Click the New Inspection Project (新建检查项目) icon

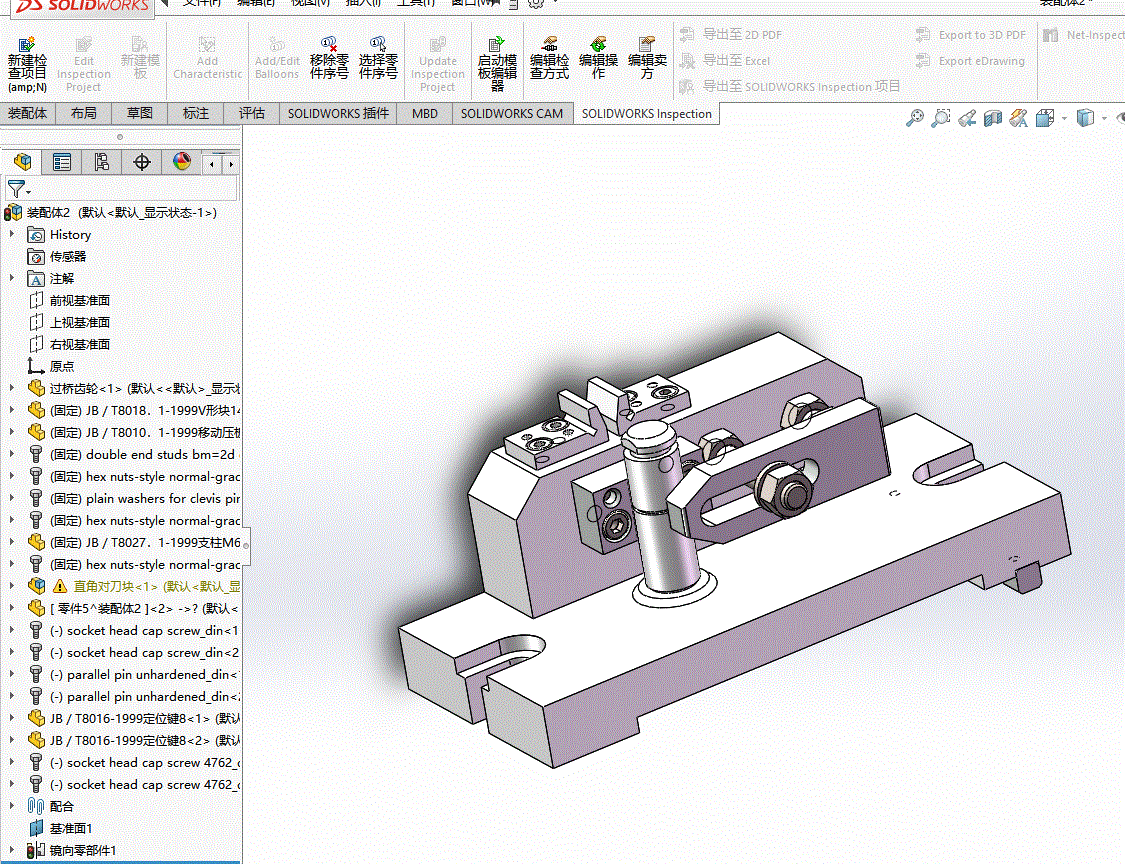[27, 60]
